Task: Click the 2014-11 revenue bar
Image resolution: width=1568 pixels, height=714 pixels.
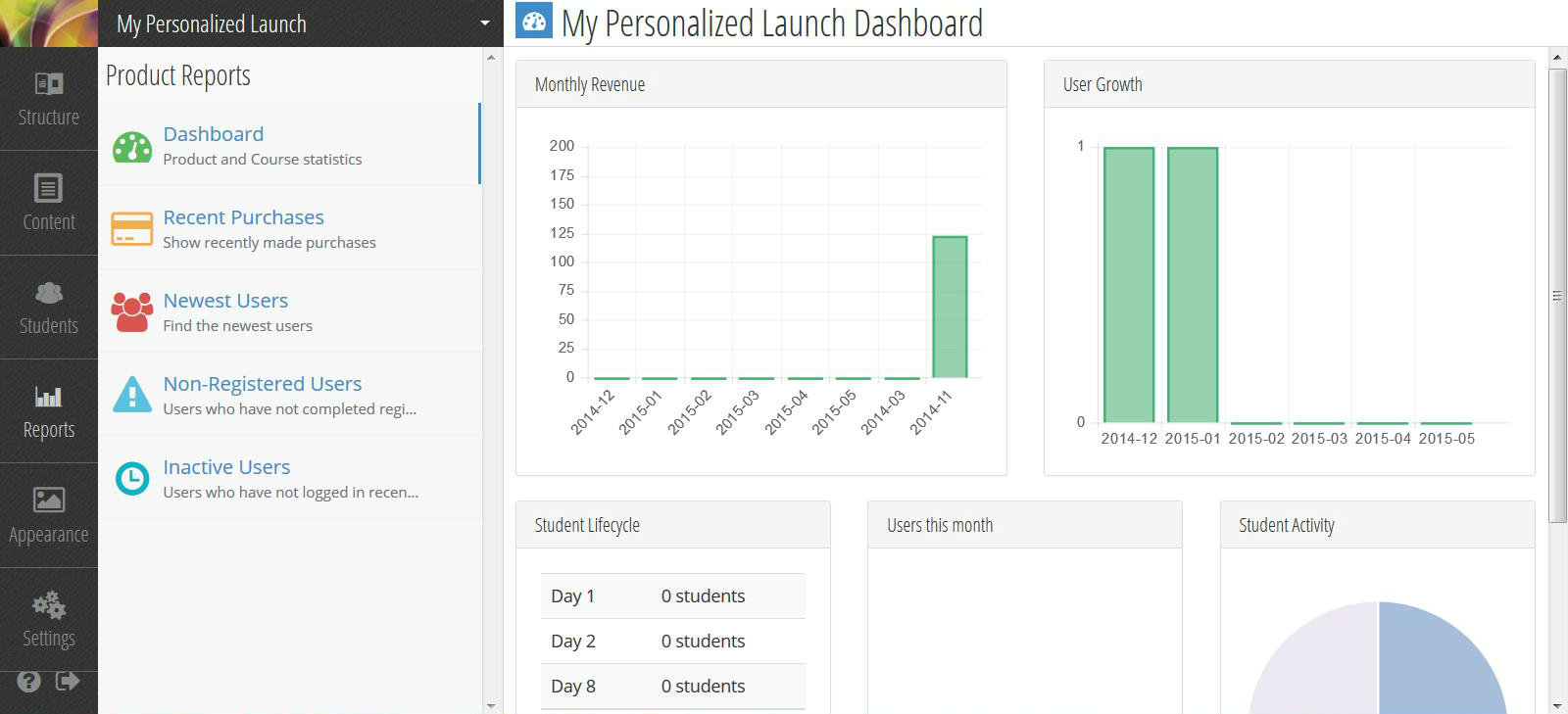Action: click(x=950, y=307)
